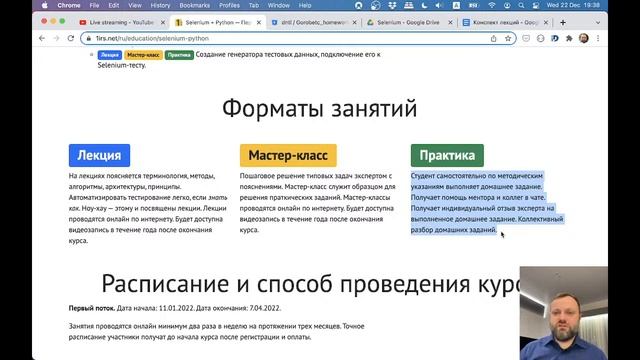Open the File menu

click(x=94, y=5)
